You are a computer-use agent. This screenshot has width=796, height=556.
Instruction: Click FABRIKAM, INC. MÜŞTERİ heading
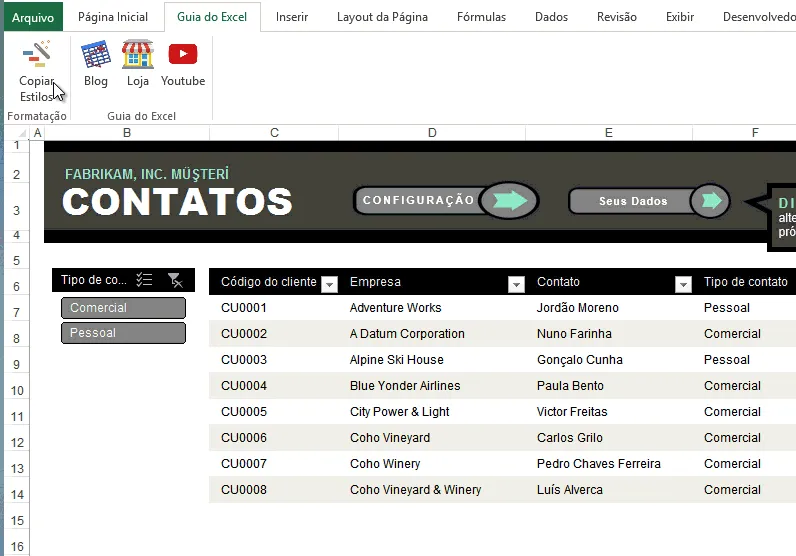coord(147,174)
